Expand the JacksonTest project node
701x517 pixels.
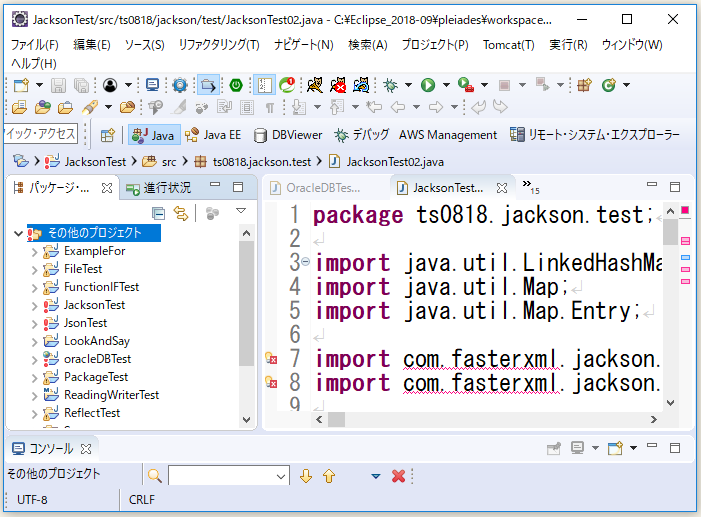pos(34,306)
